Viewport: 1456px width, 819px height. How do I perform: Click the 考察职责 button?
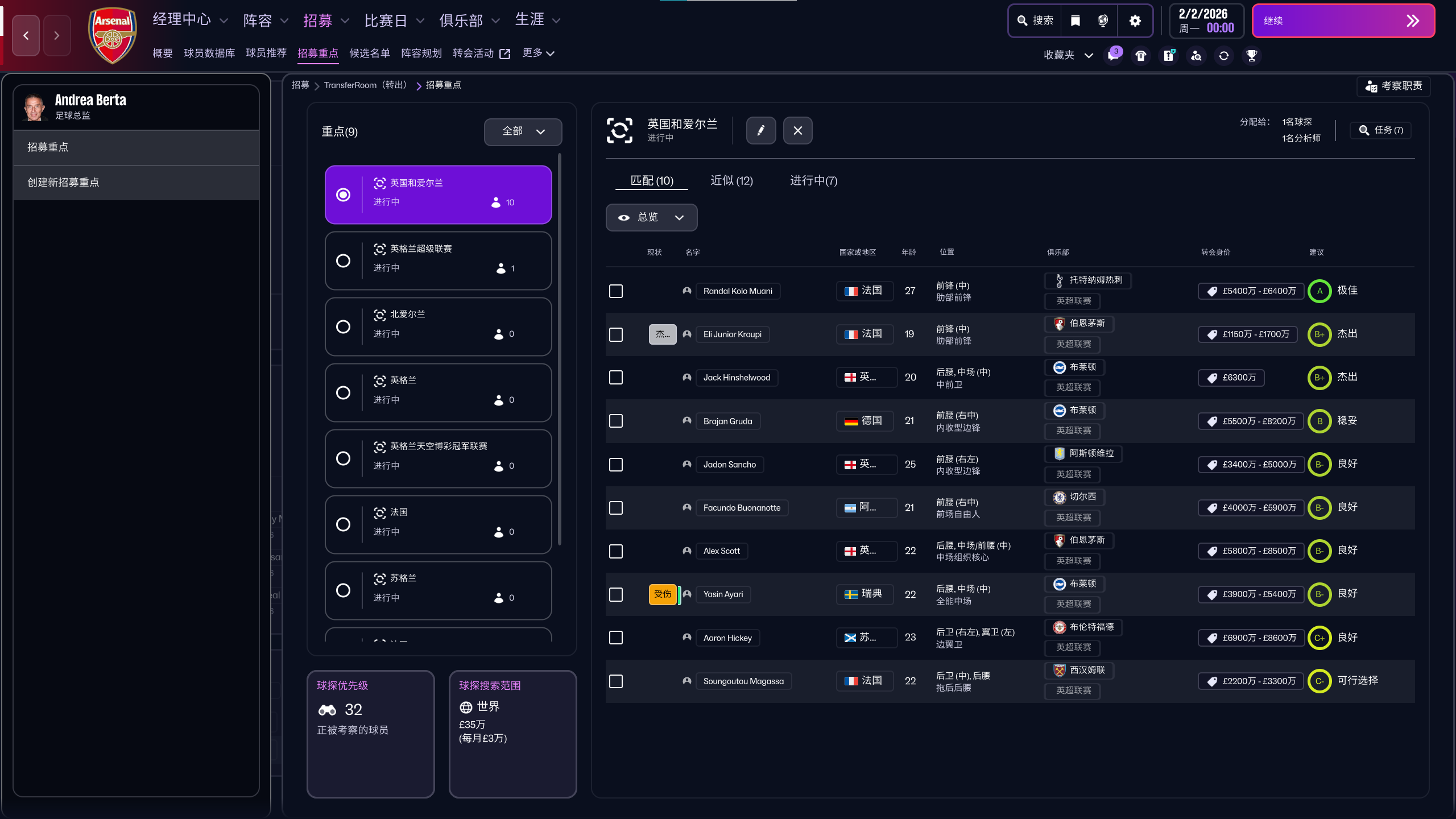[1393, 86]
